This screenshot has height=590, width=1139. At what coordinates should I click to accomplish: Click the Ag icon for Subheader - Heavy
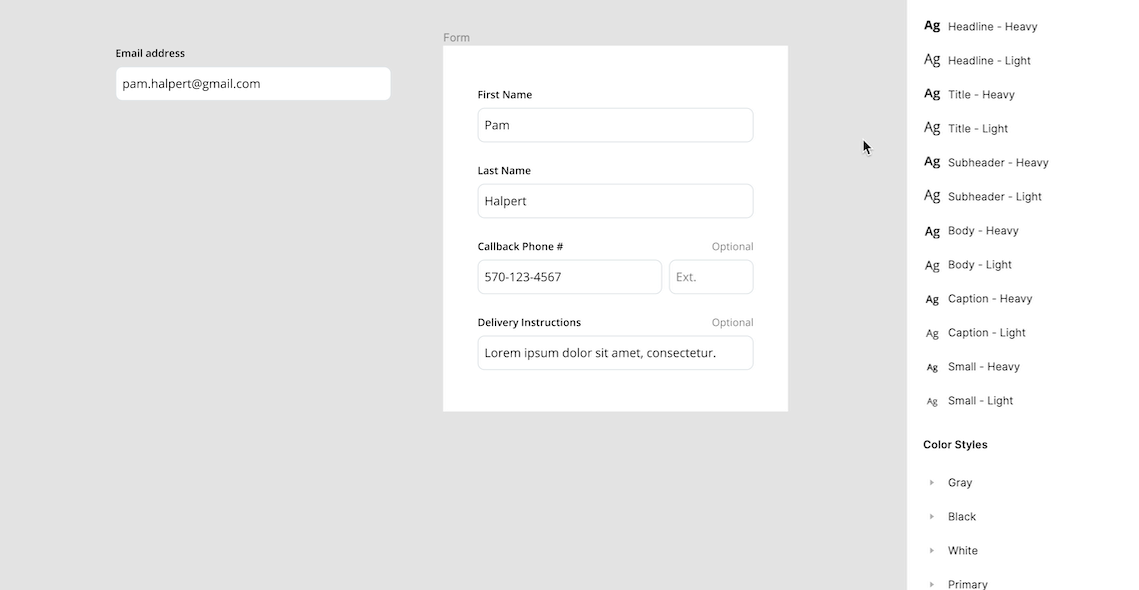coord(932,163)
